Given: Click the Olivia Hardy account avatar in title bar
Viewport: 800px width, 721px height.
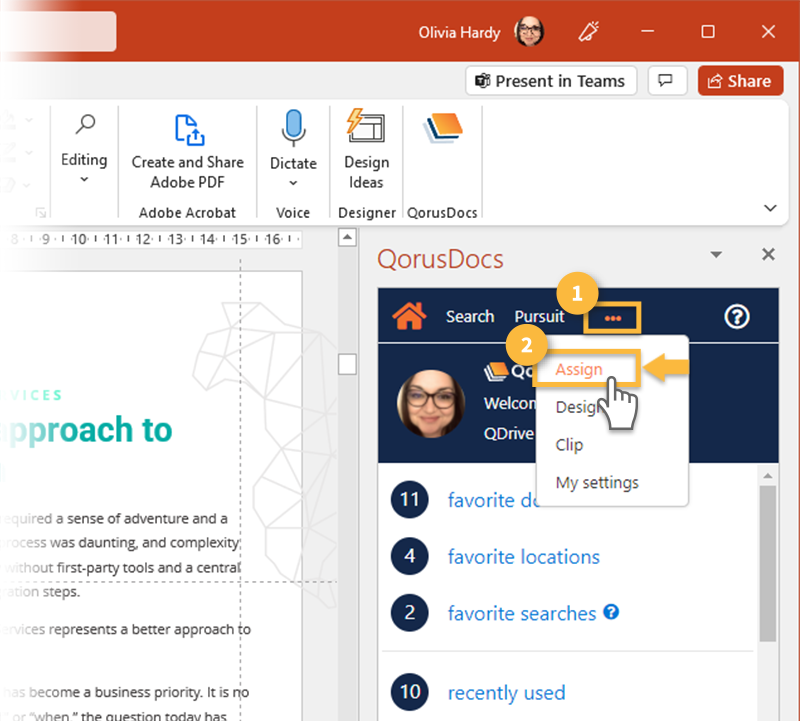Looking at the screenshot, I should point(529,32).
